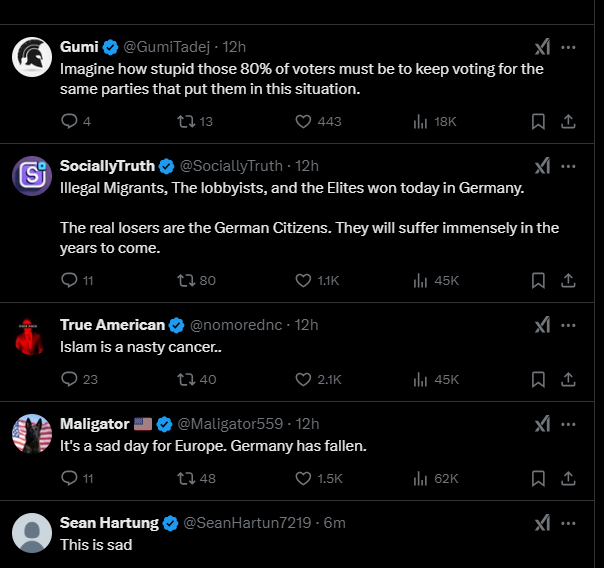
Task: Open more options on SociallyTruth's tweet
Action: 568,165
